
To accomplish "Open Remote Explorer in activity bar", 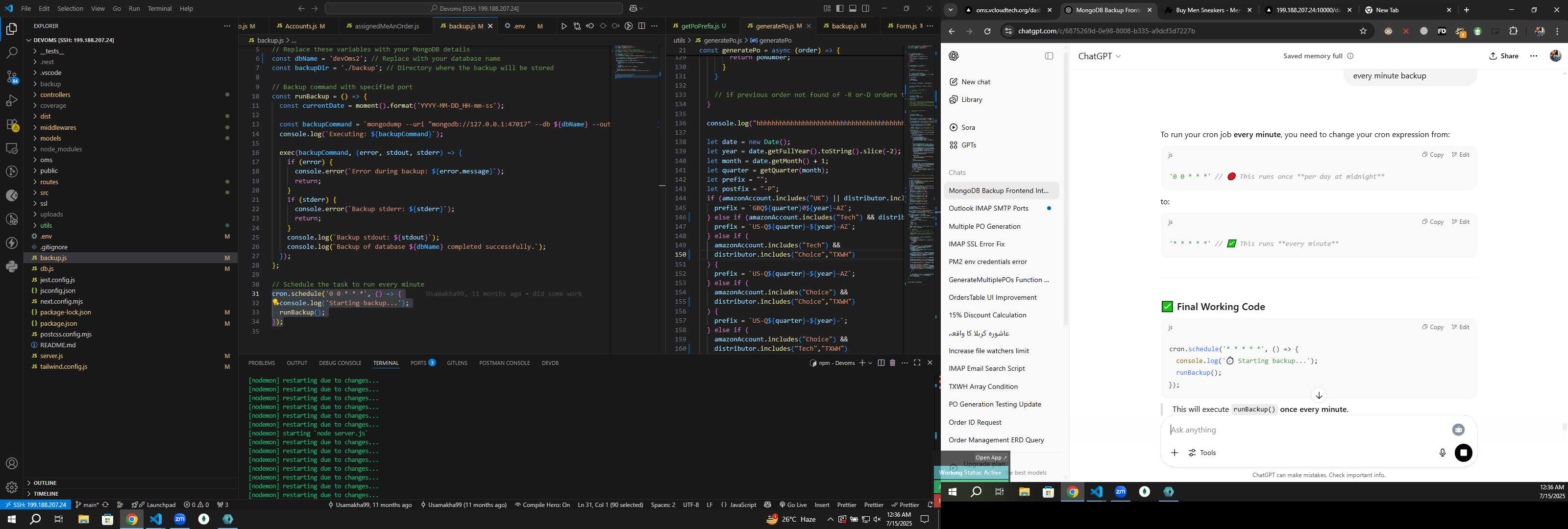I will [x=12, y=148].
